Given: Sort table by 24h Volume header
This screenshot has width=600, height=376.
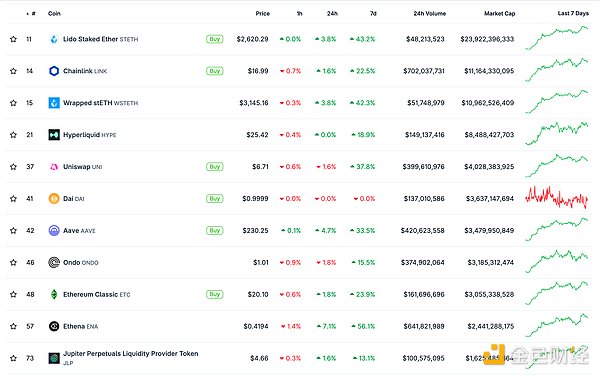Looking at the screenshot, I should 429,13.
